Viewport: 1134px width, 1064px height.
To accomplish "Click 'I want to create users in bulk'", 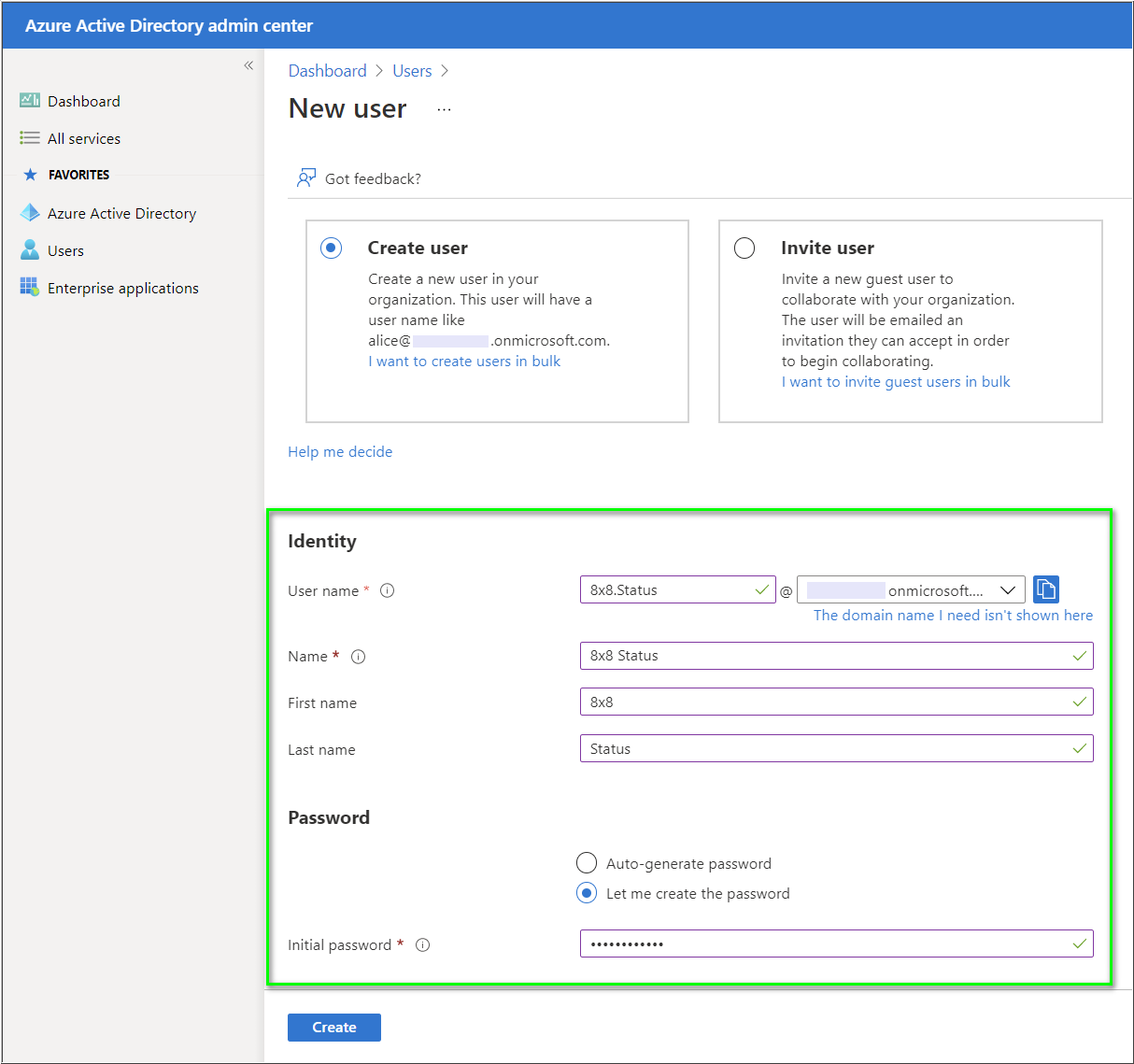I will point(464,362).
